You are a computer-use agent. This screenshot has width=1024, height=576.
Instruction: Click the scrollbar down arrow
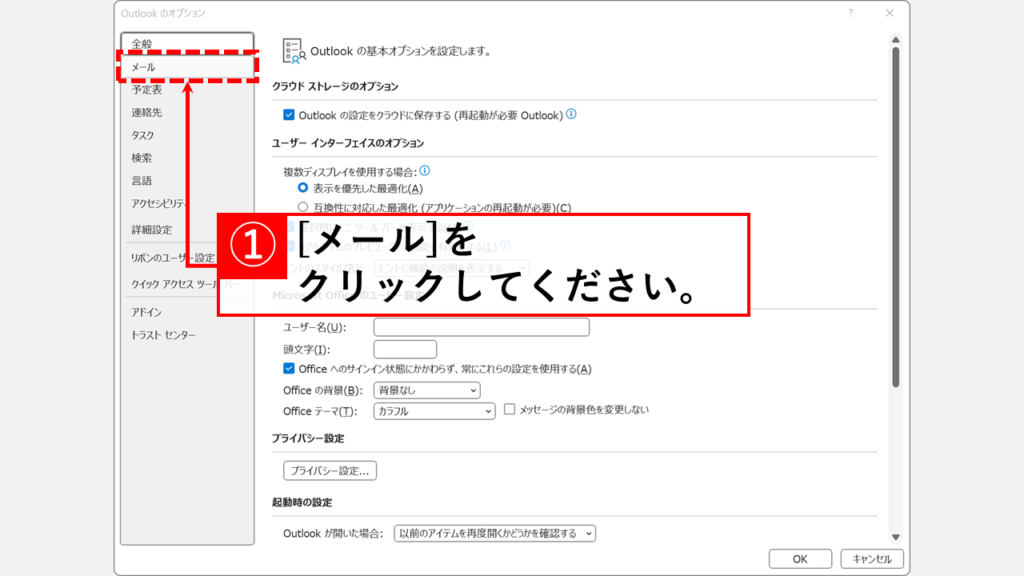click(896, 537)
